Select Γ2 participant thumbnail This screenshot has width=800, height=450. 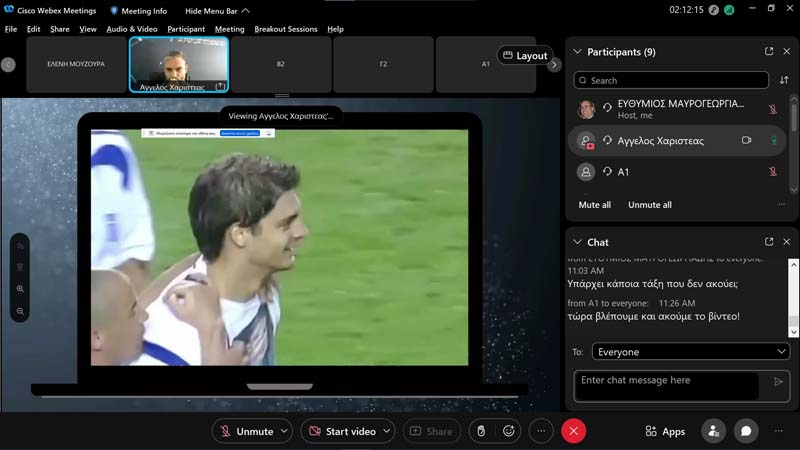click(x=384, y=64)
